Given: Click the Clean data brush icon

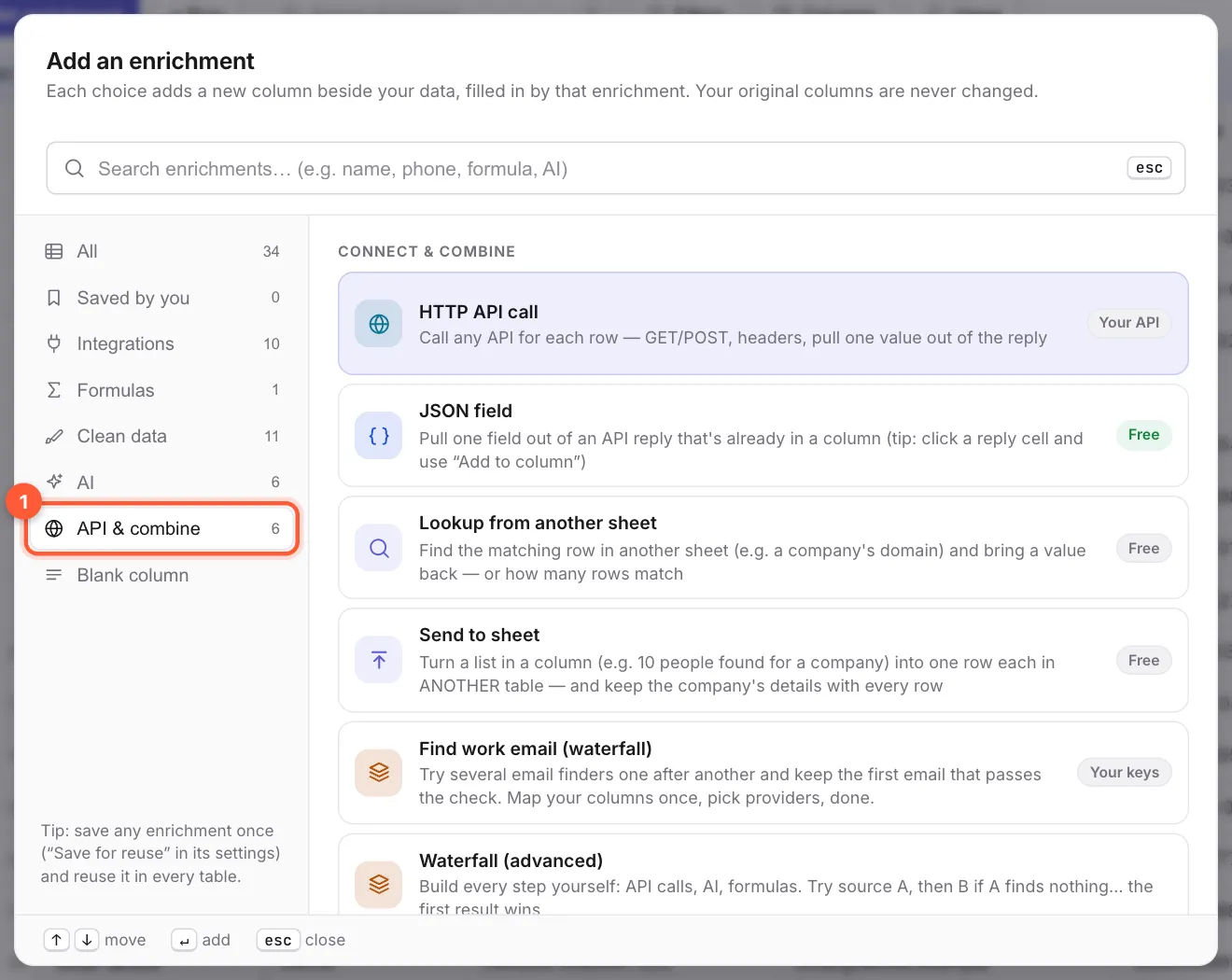Looking at the screenshot, I should coord(54,436).
